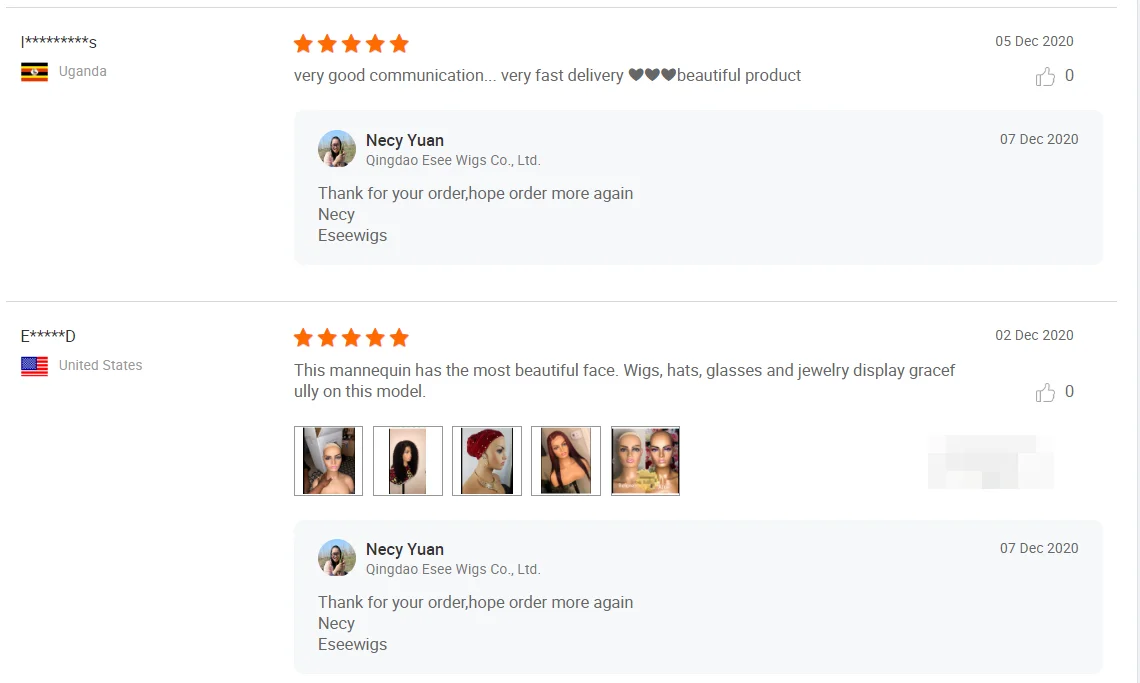1140x683 pixels.
Task: Like the Uganda reviewer's review with thumbs-up
Action: [1045, 77]
